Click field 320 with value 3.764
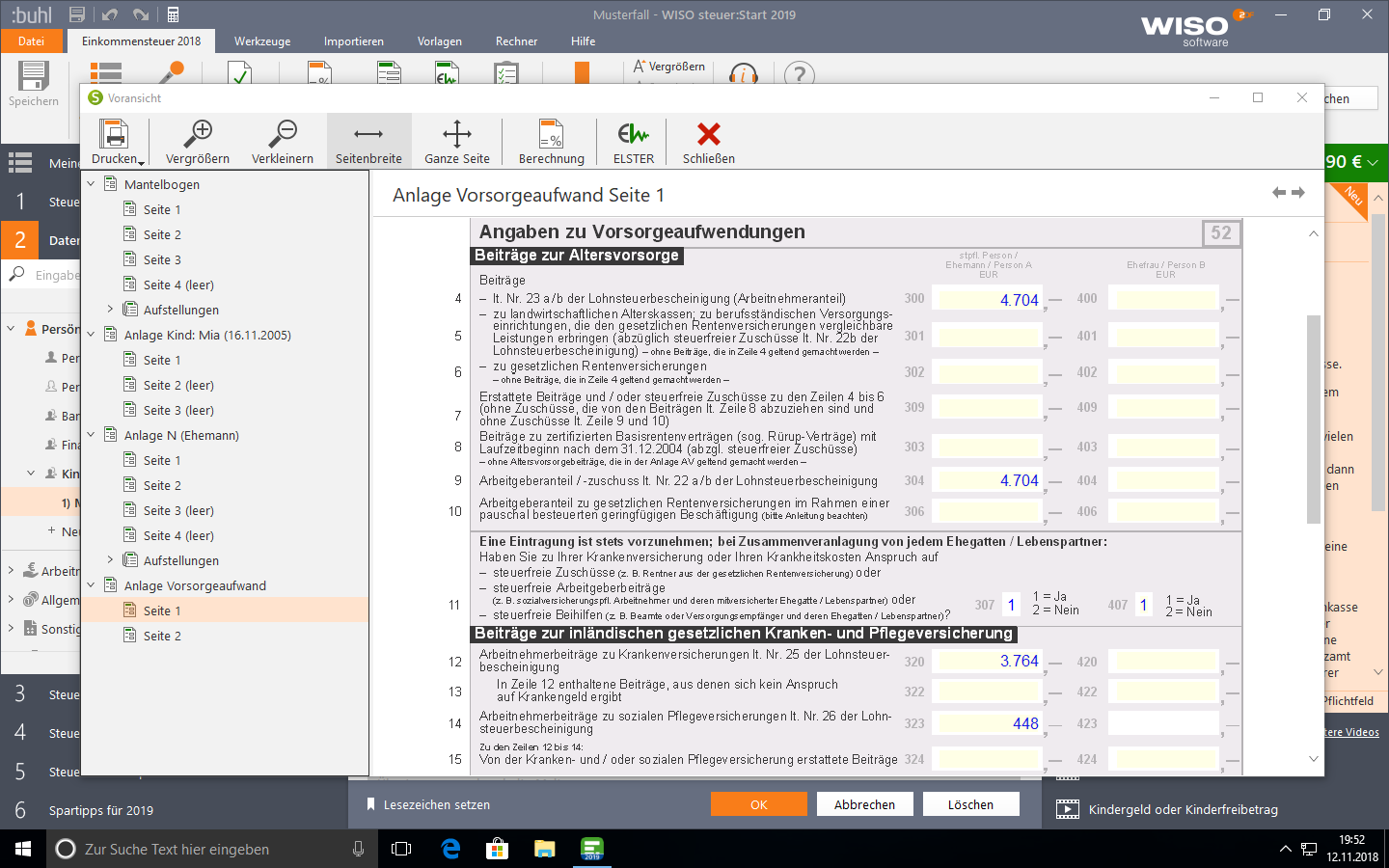 [x=990, y=661]
